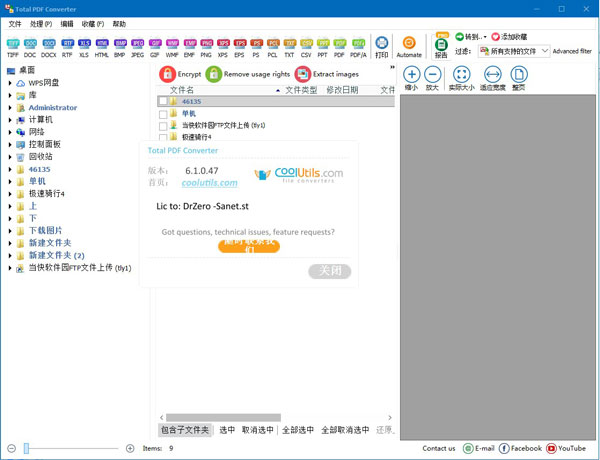Convert to PNG icon

[x=206, y=47]
